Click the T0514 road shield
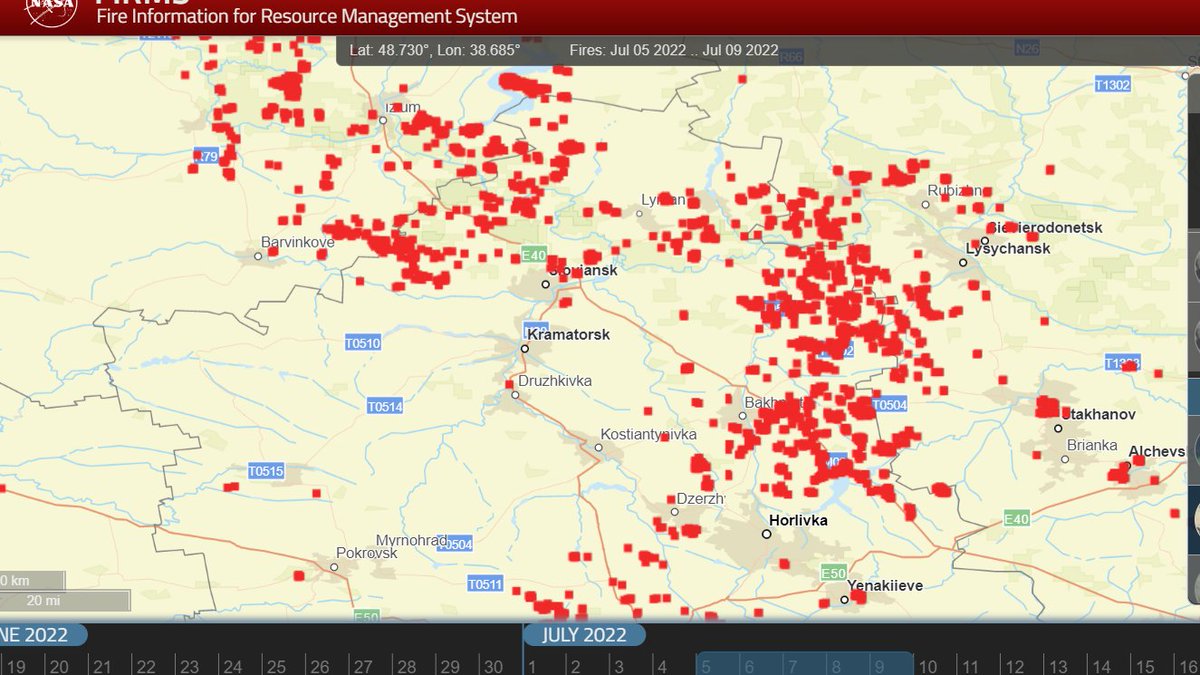Screen dimensions: 1200x675 (385, 406)
